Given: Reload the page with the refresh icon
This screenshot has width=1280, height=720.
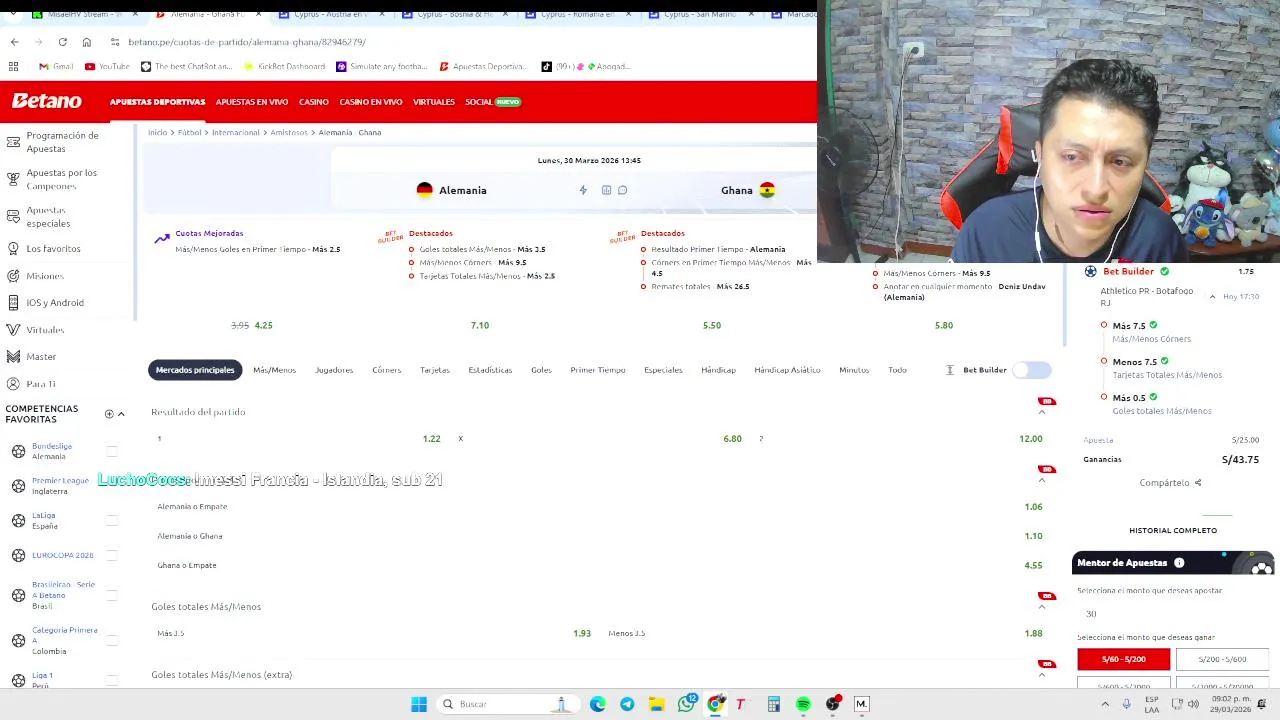Looking at the screenshot, I should tap(62, 42).
